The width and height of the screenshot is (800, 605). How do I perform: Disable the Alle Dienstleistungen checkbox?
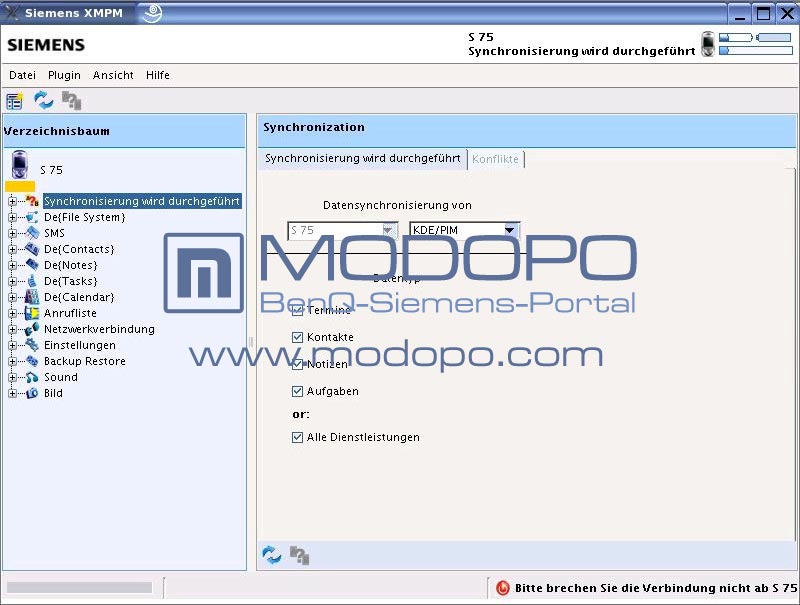[297, 438]
